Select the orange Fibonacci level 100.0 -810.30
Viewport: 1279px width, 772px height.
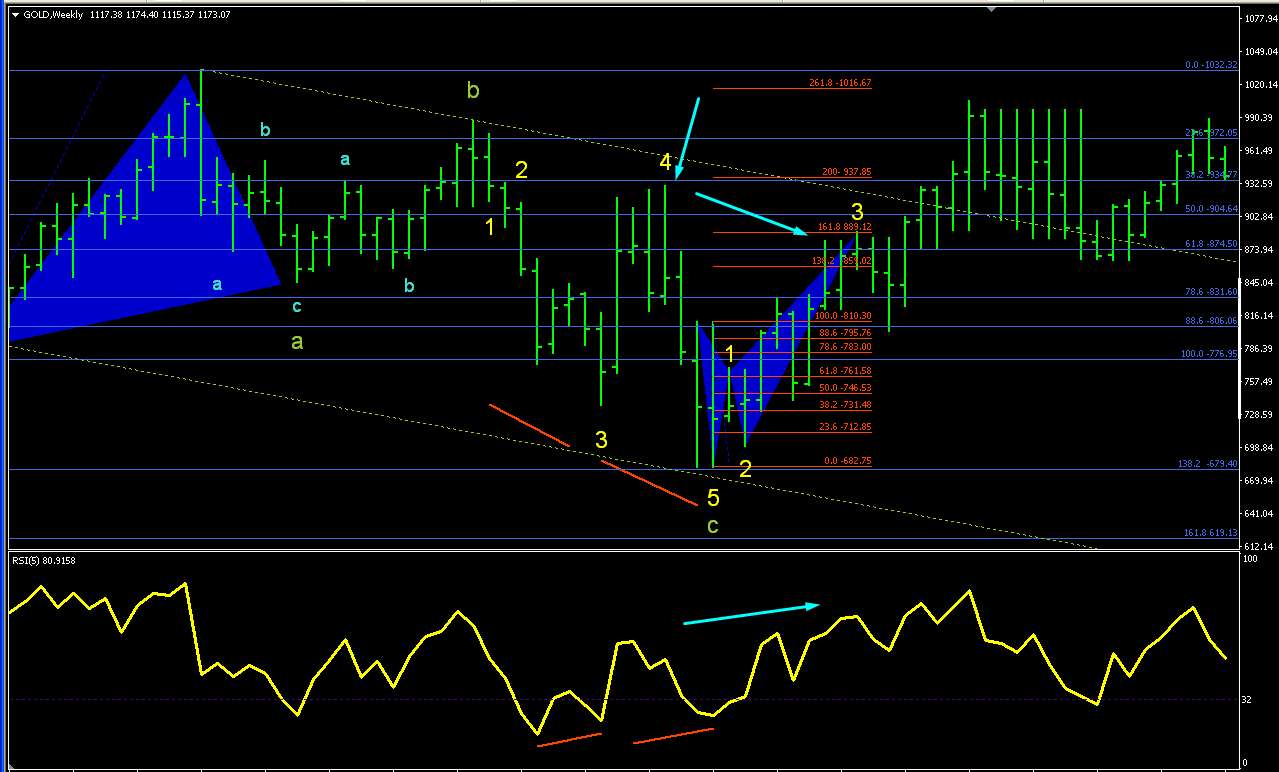[843, 316]
